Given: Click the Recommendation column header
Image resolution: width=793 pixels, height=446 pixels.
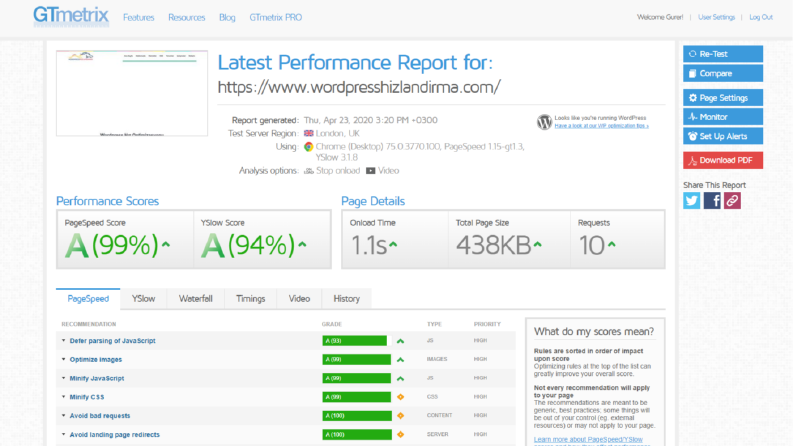Looking at the screenshot, I should click(x=89, y=324).
